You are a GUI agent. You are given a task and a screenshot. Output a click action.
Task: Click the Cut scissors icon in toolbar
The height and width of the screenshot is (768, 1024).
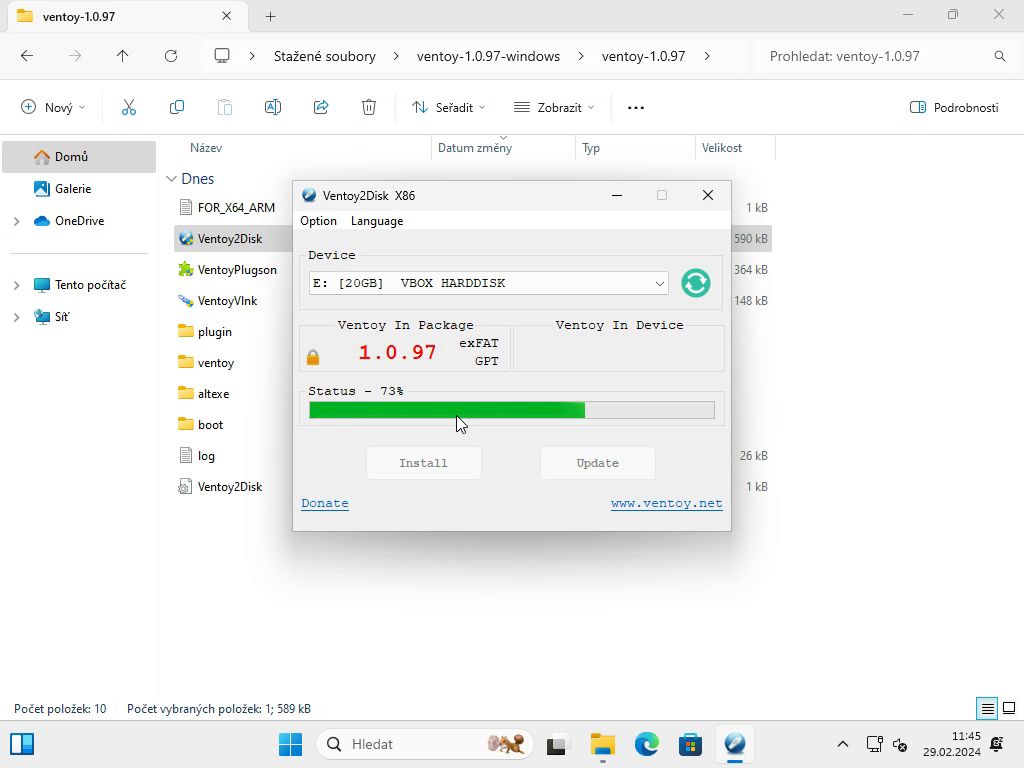128,107
